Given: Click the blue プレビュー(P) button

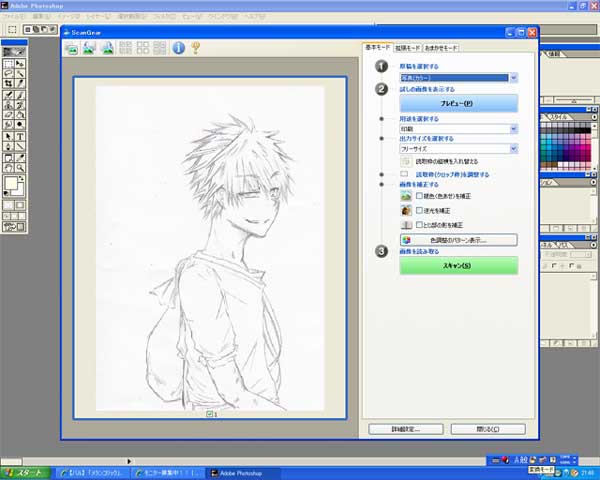Looking at the screenshot, I should pos(458,103).
